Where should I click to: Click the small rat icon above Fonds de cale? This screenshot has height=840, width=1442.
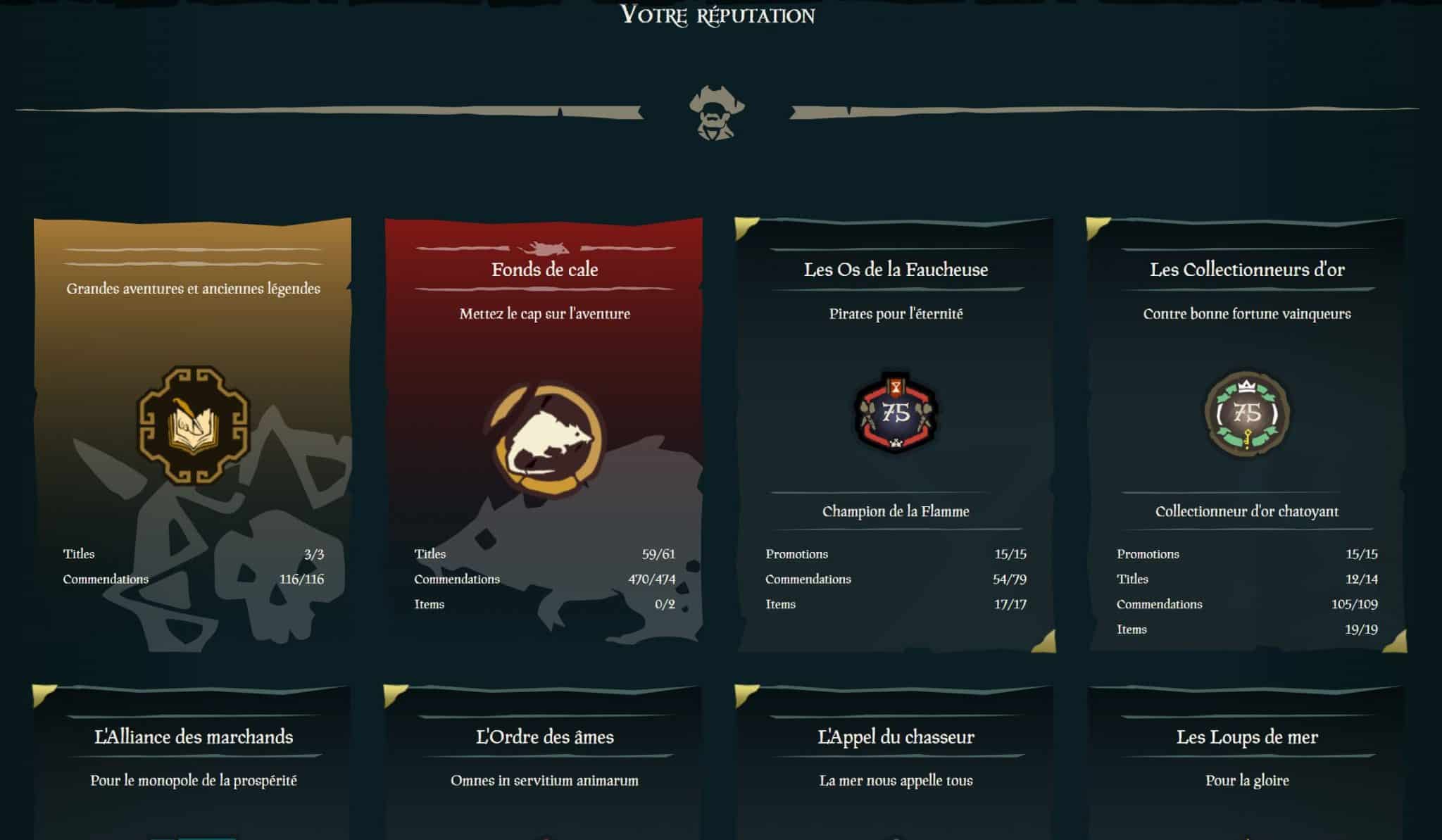[x=544, y=248]
